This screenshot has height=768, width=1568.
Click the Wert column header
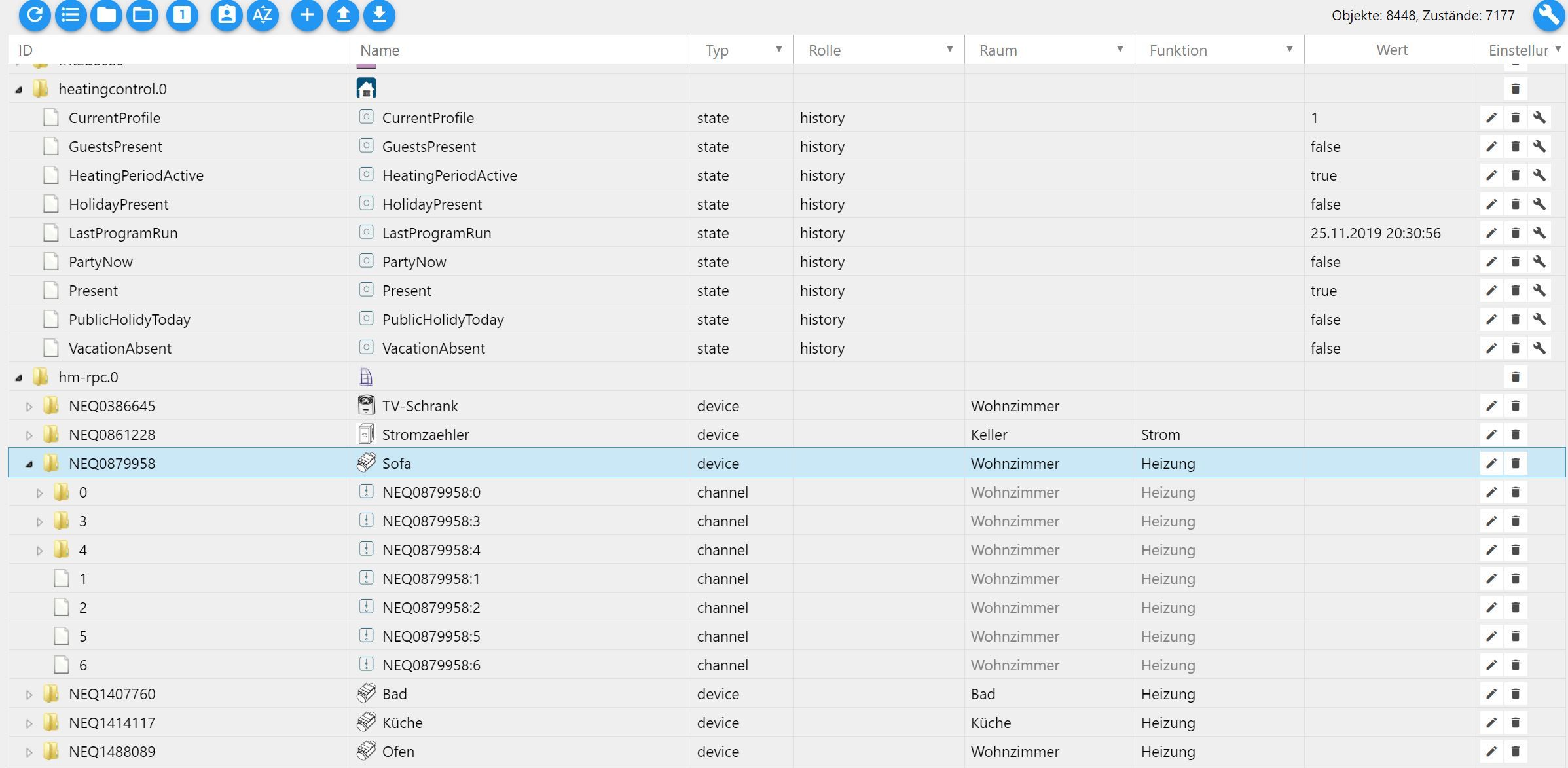1391,50
